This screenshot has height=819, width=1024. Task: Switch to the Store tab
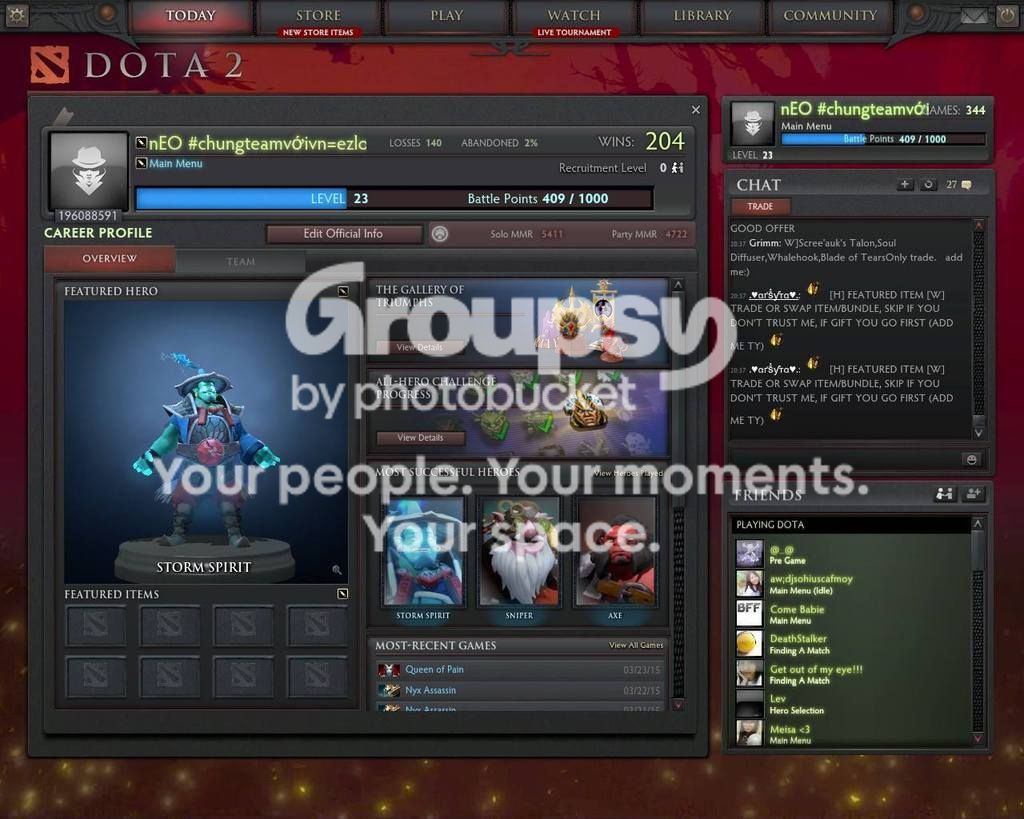coord(318,16)
